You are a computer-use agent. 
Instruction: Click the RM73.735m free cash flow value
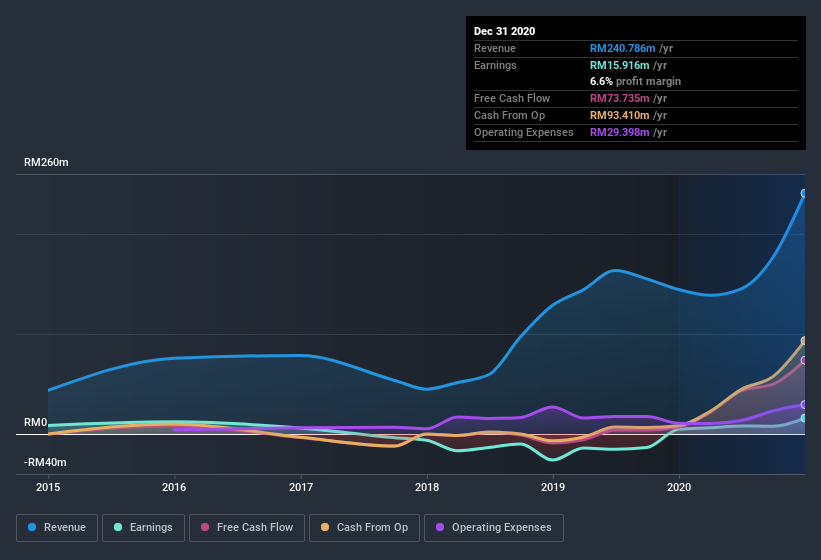click(x=619, y=98)
